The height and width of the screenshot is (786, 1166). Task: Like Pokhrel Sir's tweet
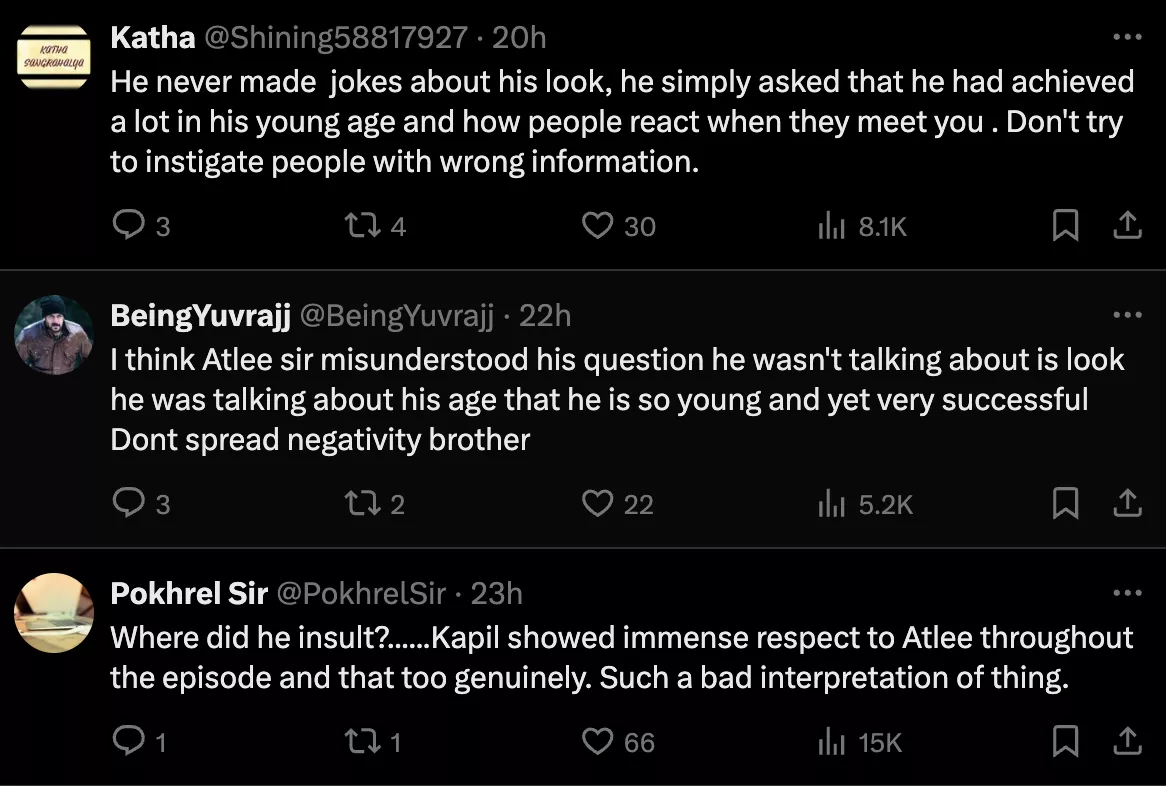(597, 741)
